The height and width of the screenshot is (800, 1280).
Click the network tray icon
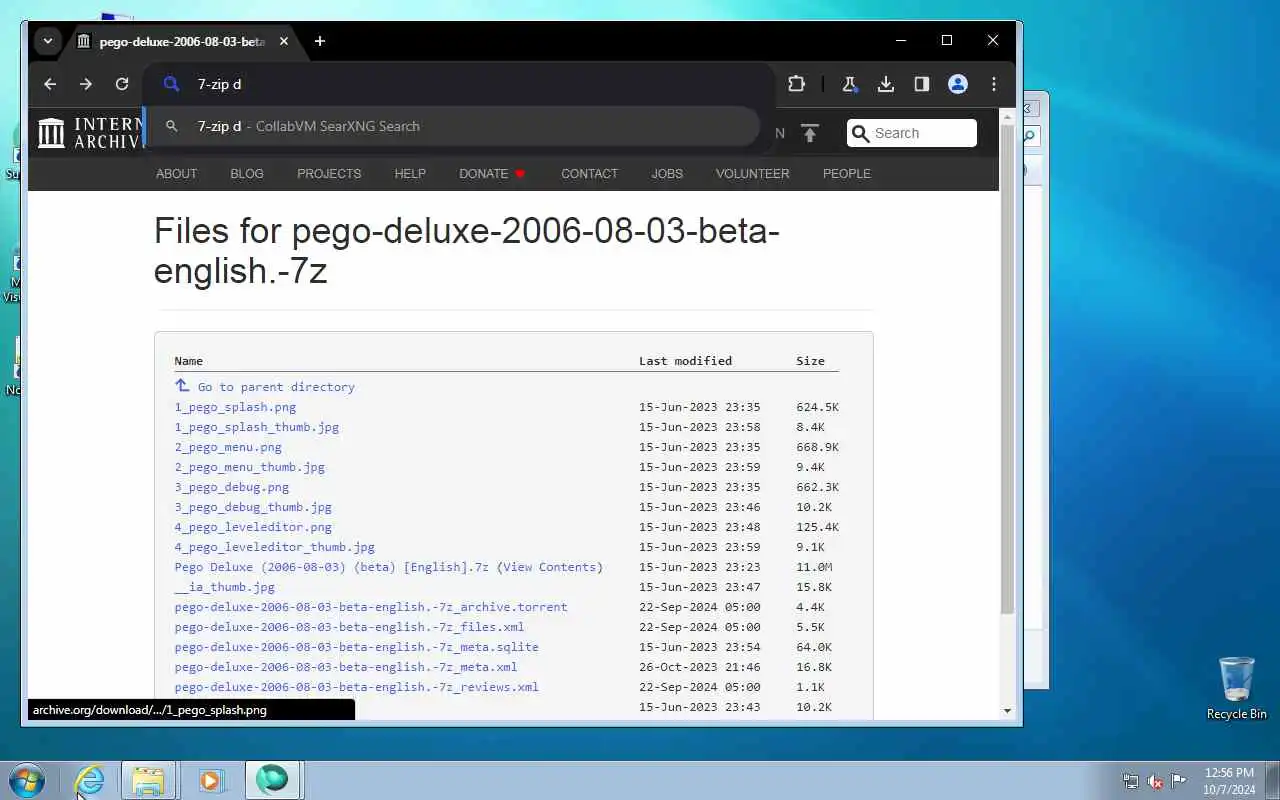click(1131, 781)
